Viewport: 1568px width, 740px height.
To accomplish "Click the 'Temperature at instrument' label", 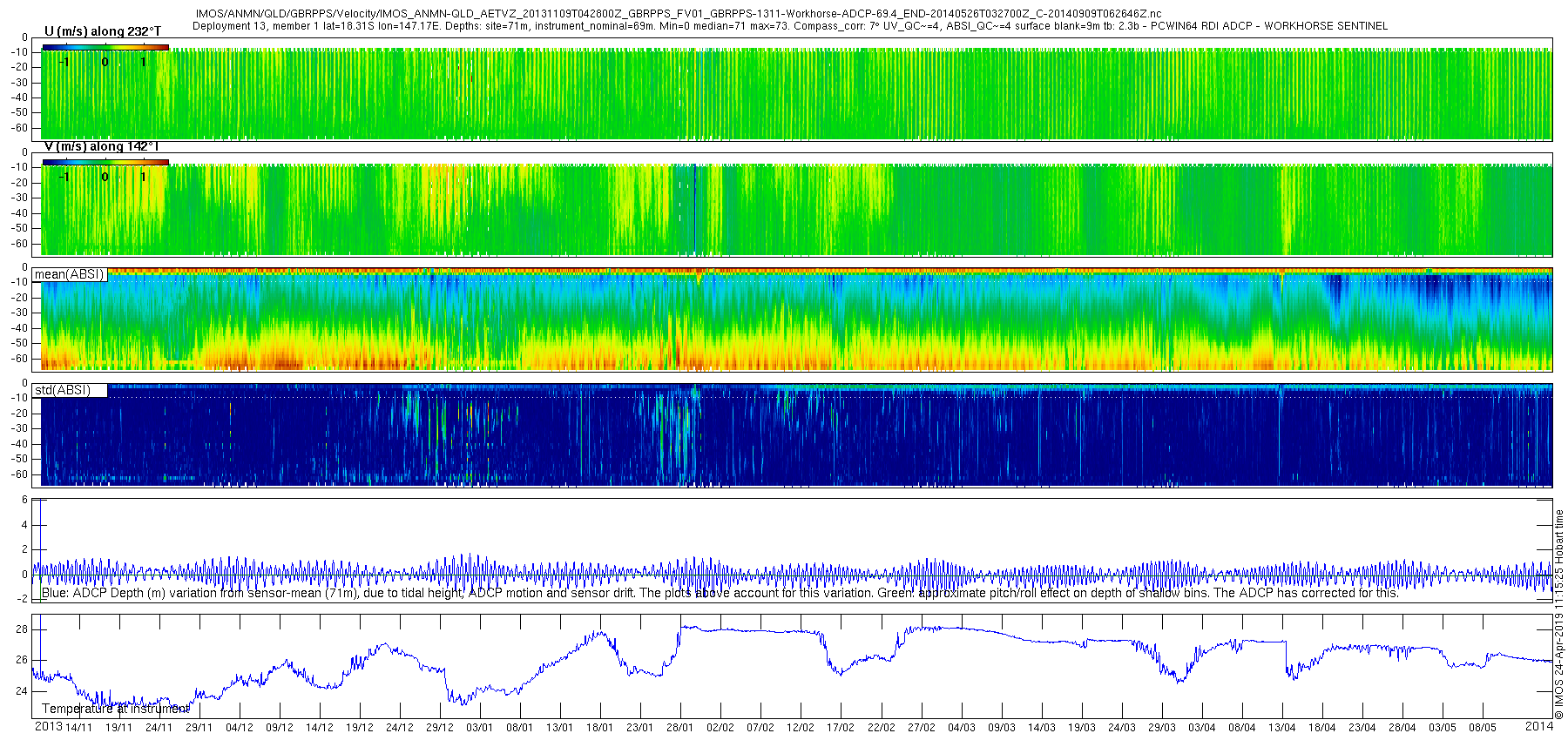I will pyautogui.click(x=115, y=709).
